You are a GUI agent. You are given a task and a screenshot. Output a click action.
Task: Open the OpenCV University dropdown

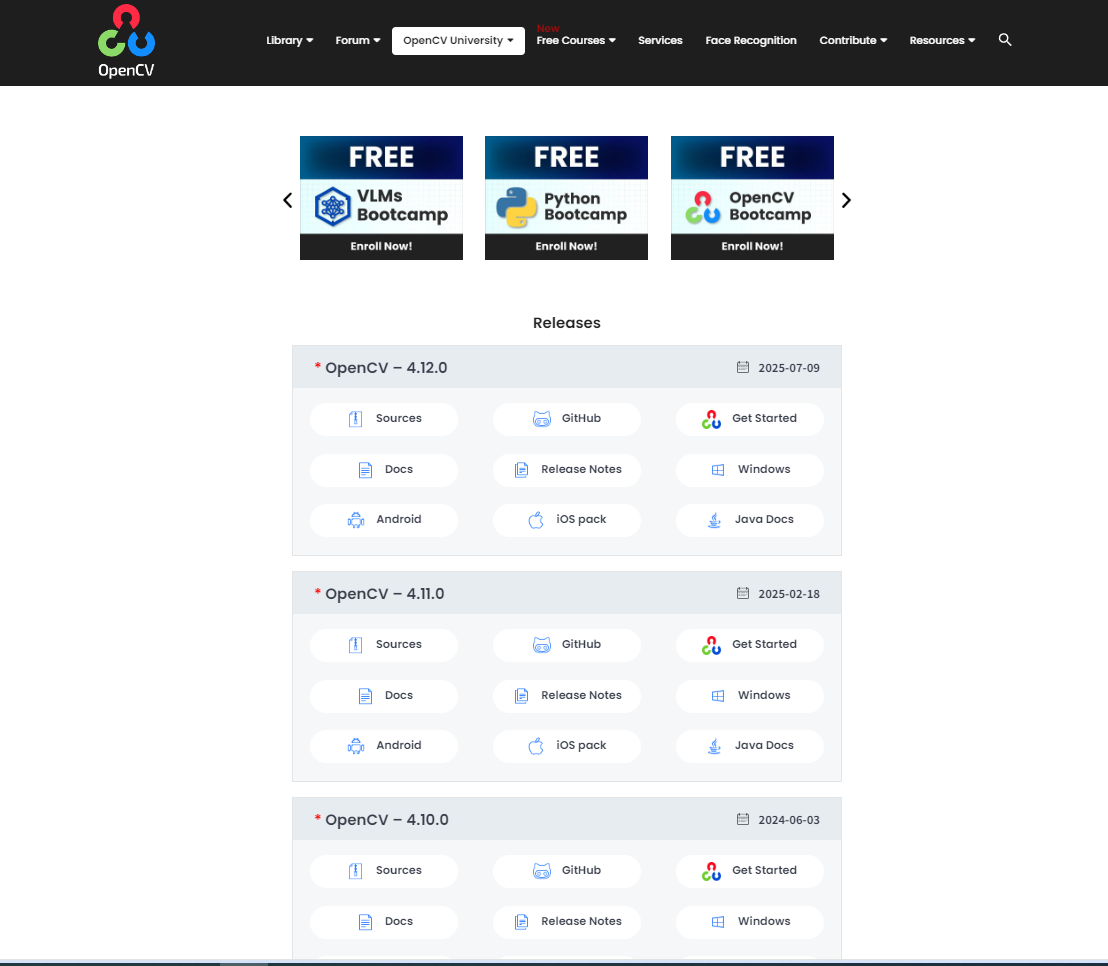click(x=458, y=40)
